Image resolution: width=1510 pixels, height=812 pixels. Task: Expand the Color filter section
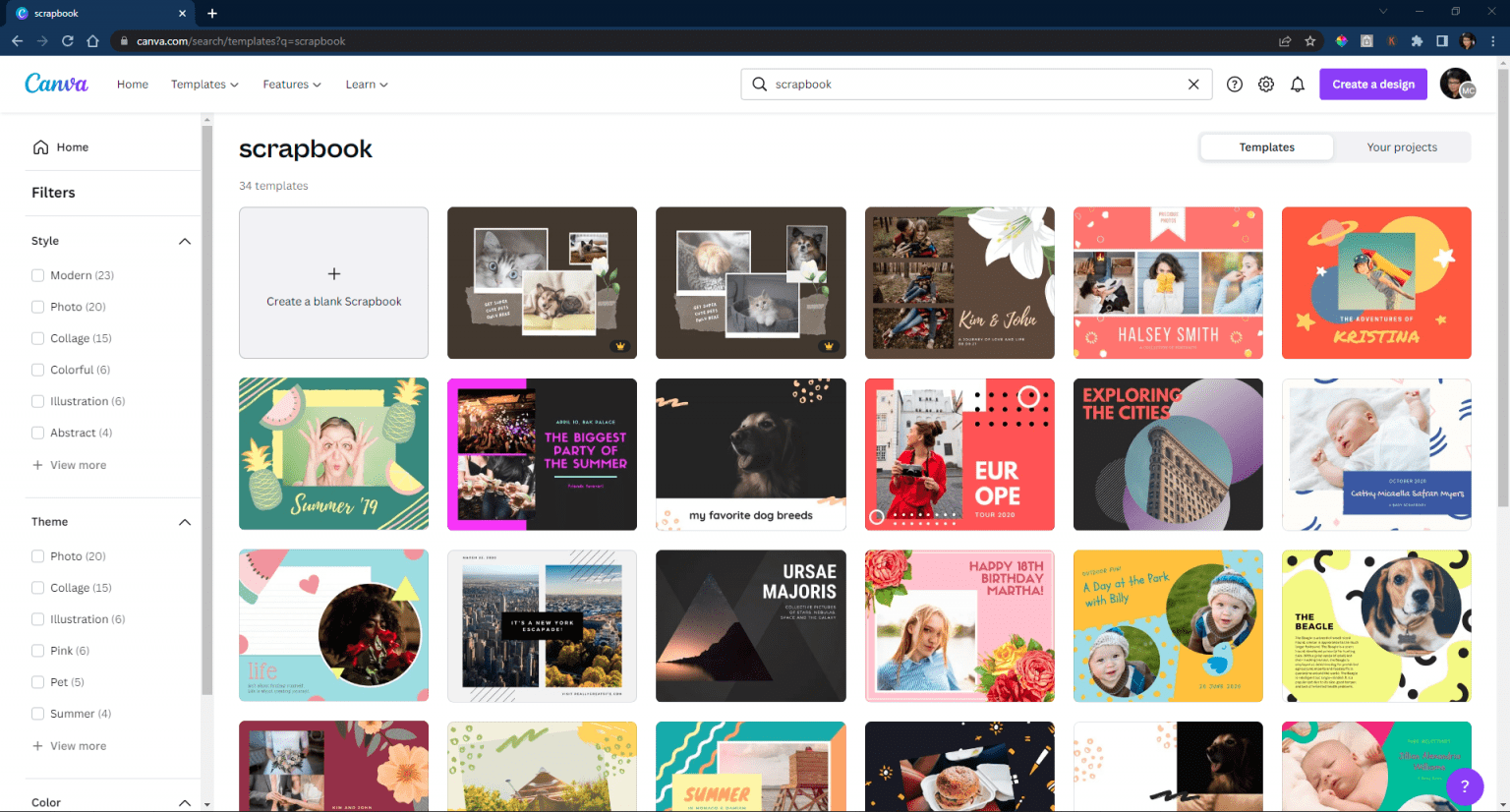click(x=184, y=802)
